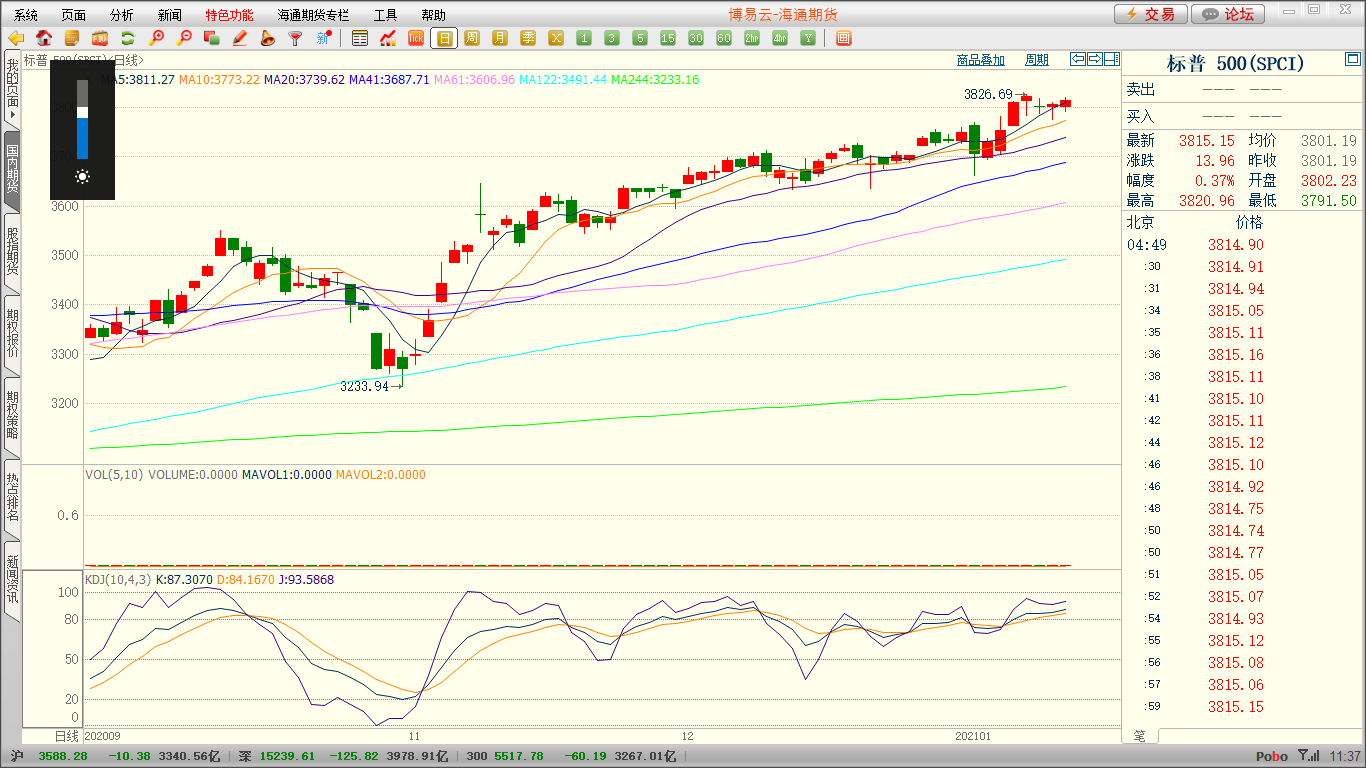Switch to the weekly (周) period

pos(472,39)
